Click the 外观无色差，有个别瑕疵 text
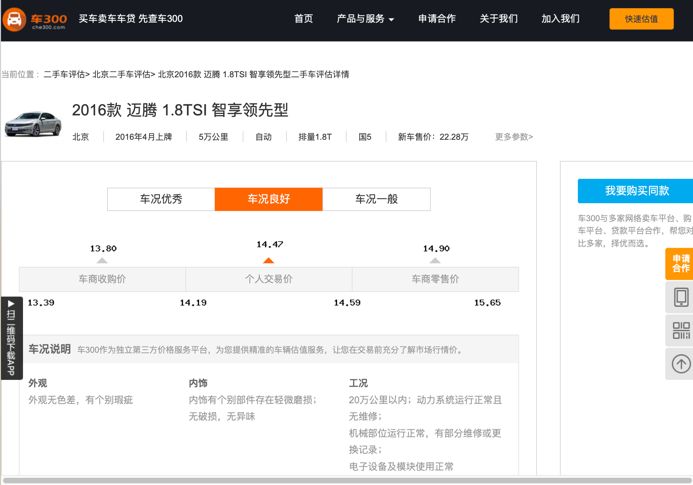 tap(80, 400)
